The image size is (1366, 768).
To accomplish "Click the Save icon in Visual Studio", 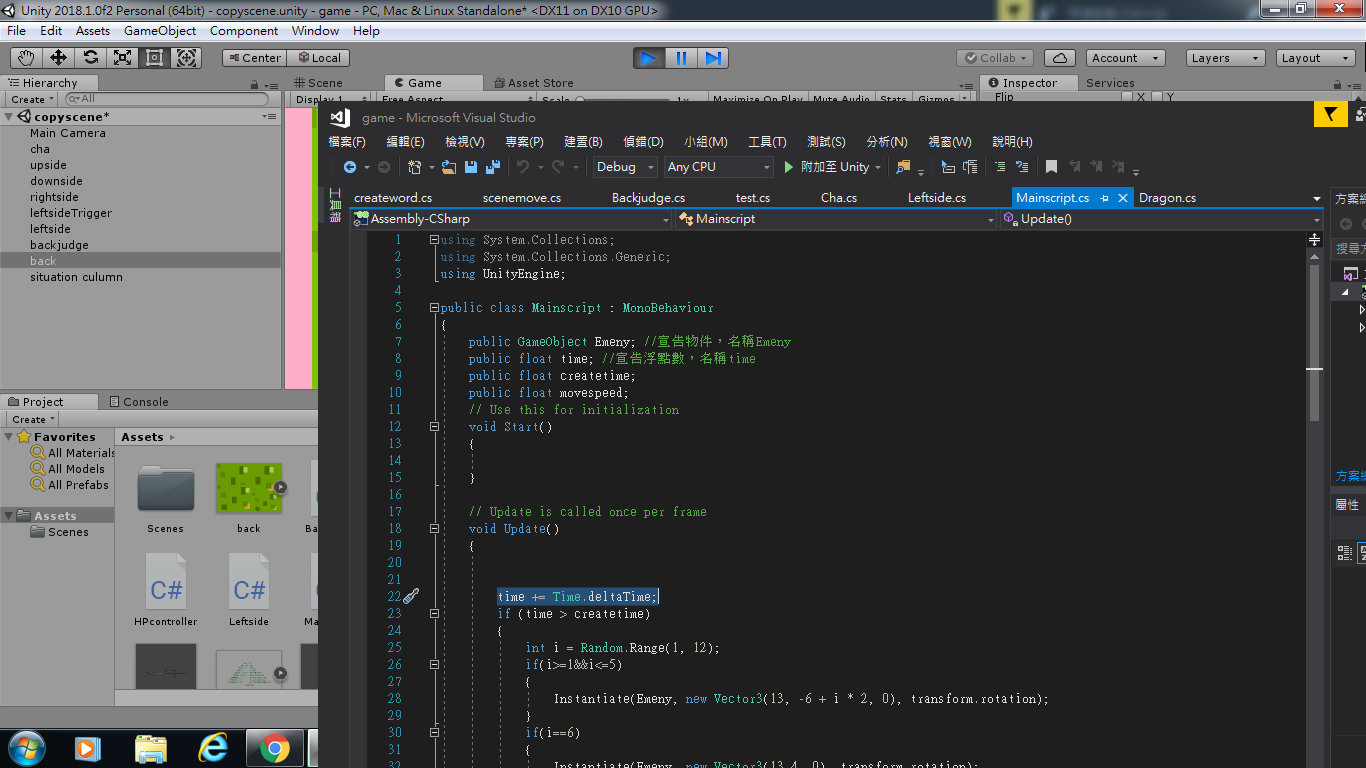I will 470,166.
